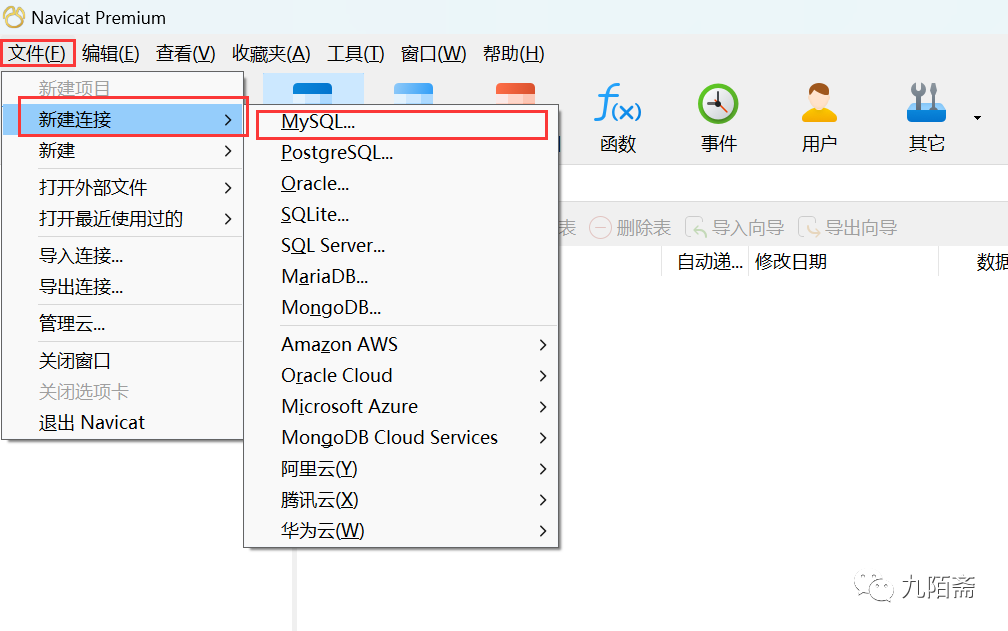This screenshot has width=1008, height=631.
Task: Click the 导出向导 toolbar button
Action: [x=847, y=227]
